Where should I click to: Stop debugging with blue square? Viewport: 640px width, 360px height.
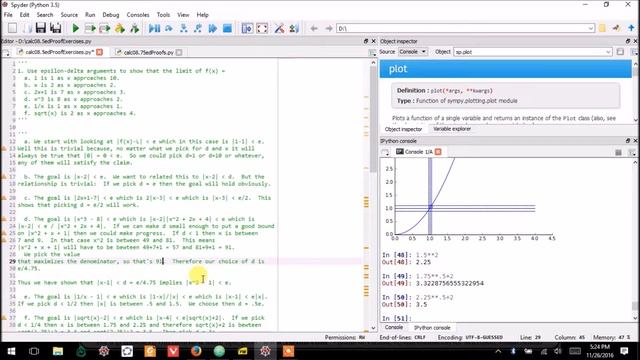point(227,28)
